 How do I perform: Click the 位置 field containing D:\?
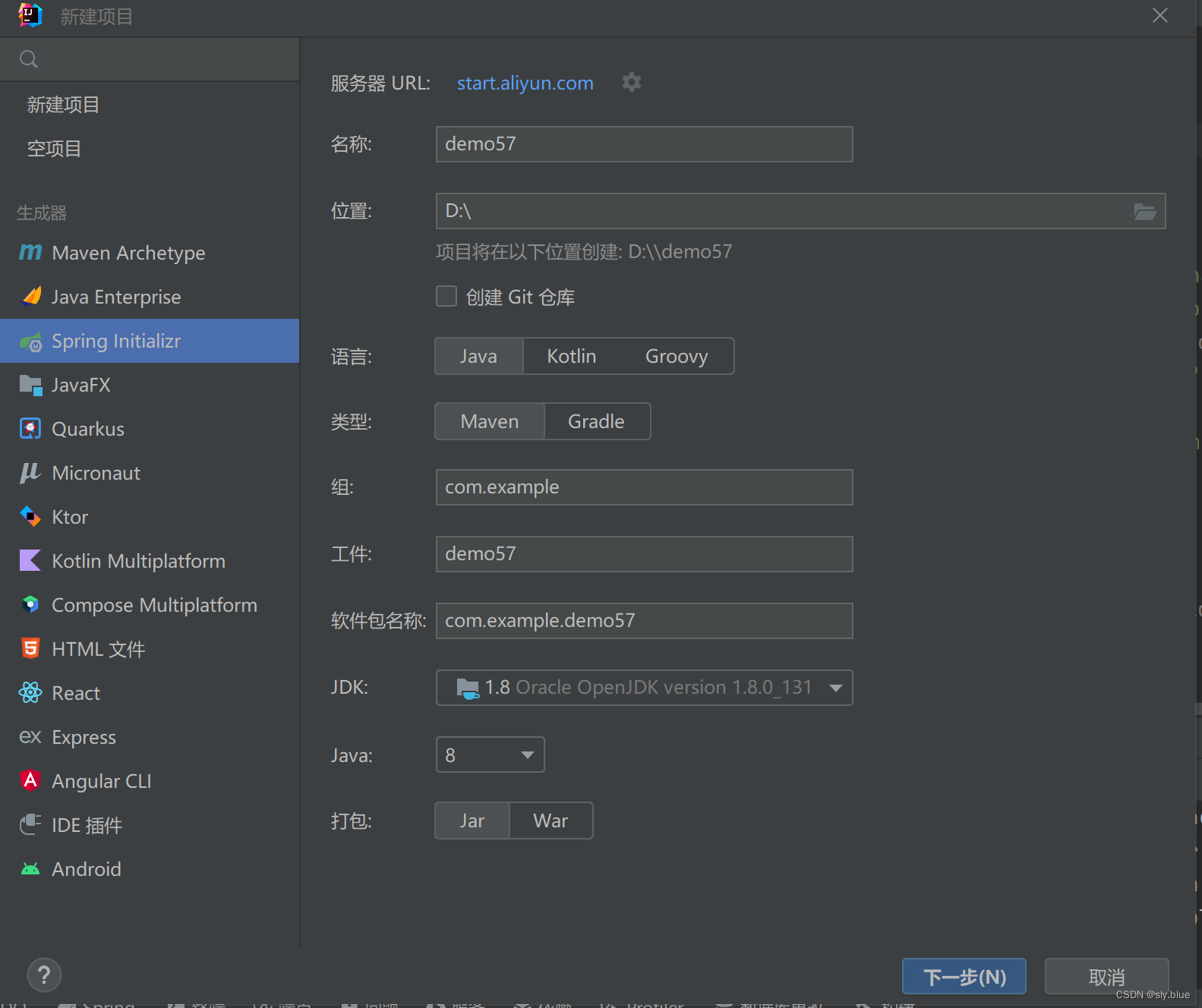[801, 211]
